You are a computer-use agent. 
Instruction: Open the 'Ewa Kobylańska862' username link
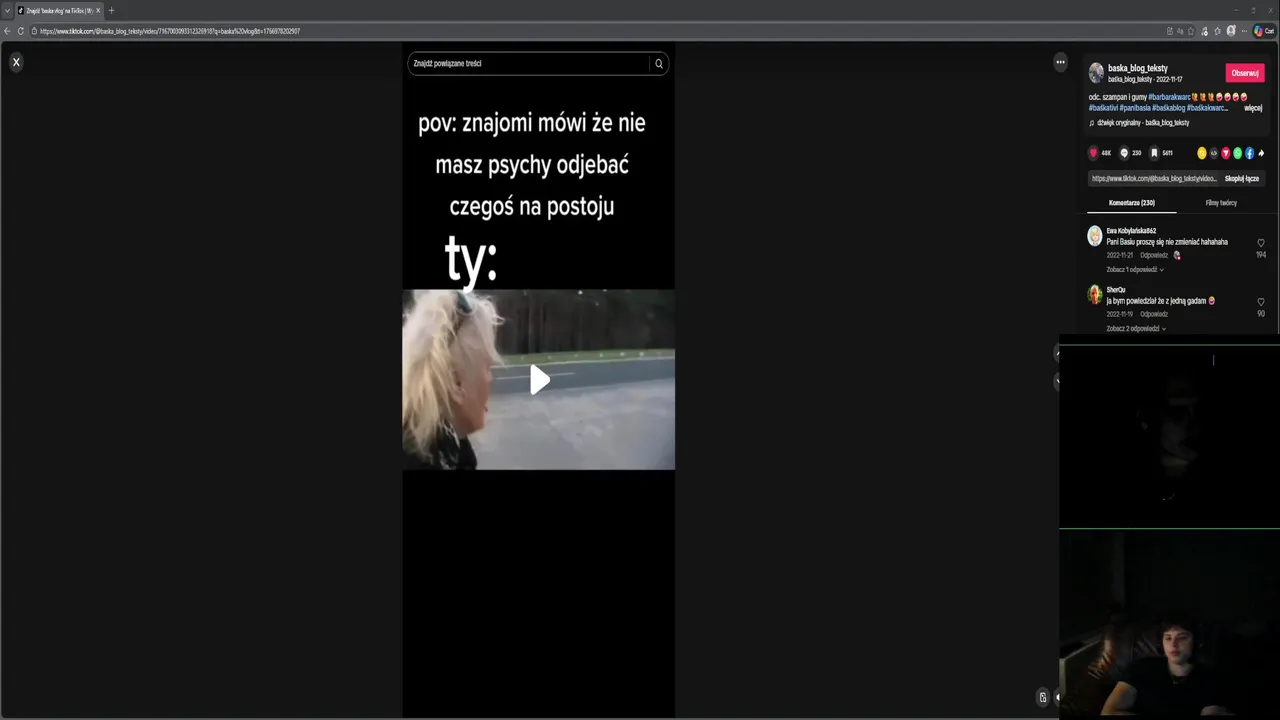(x=1131, y=231)
